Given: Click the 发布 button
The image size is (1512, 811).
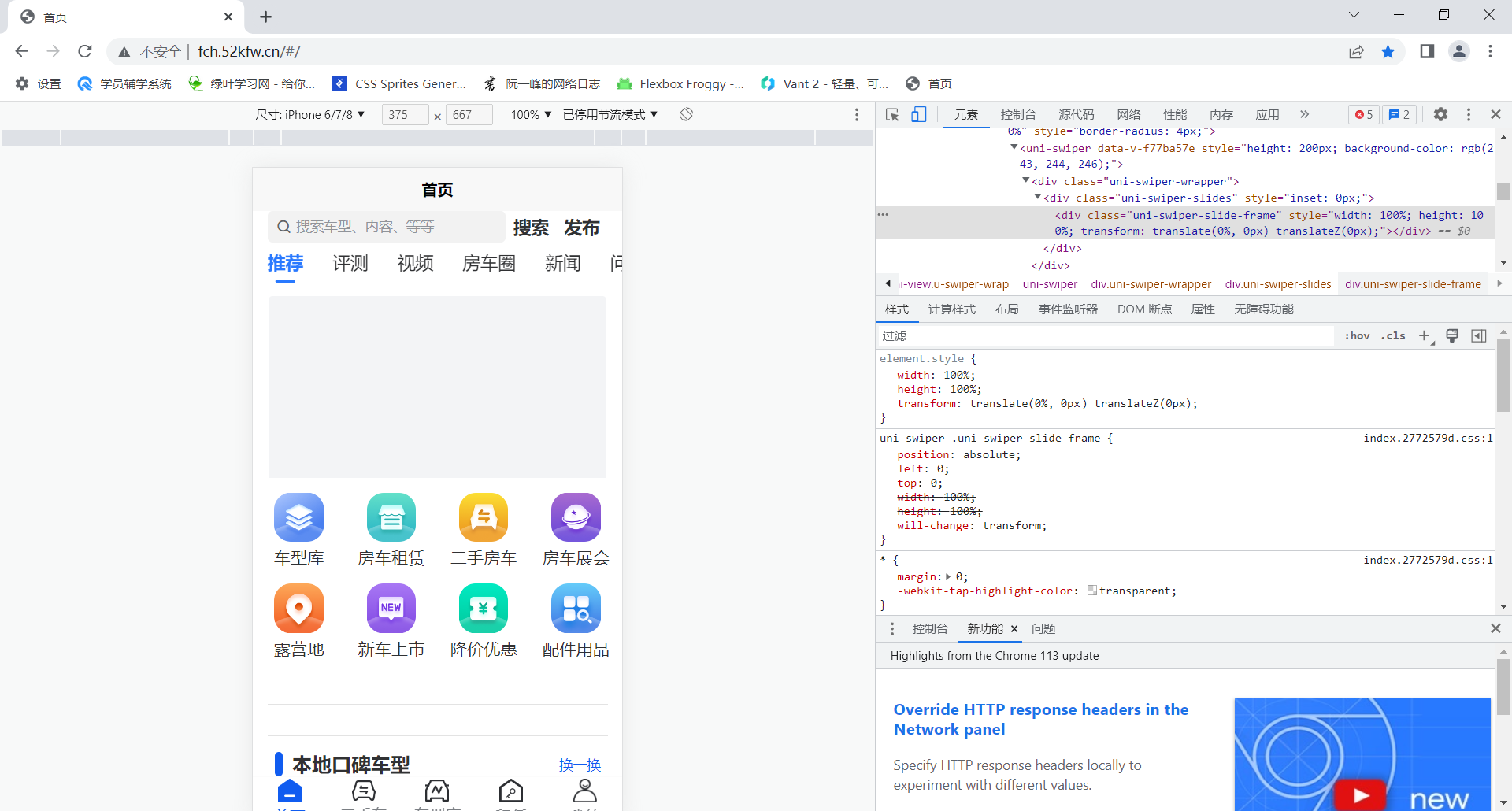Looking at the screenshot, I should pyautogui.click(x=582, y=228).
